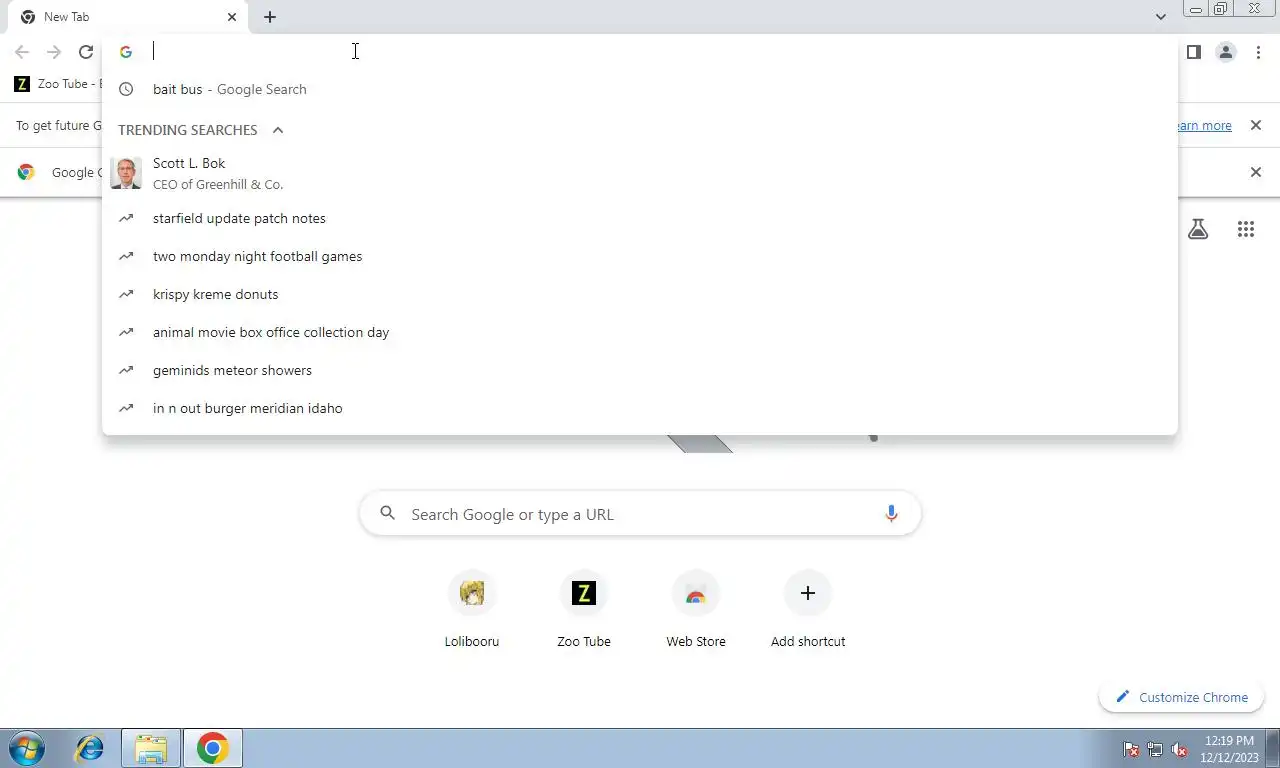Click the network tray icon
The height and width of the screenshot is (768, 1280).
coord(1155,749)
